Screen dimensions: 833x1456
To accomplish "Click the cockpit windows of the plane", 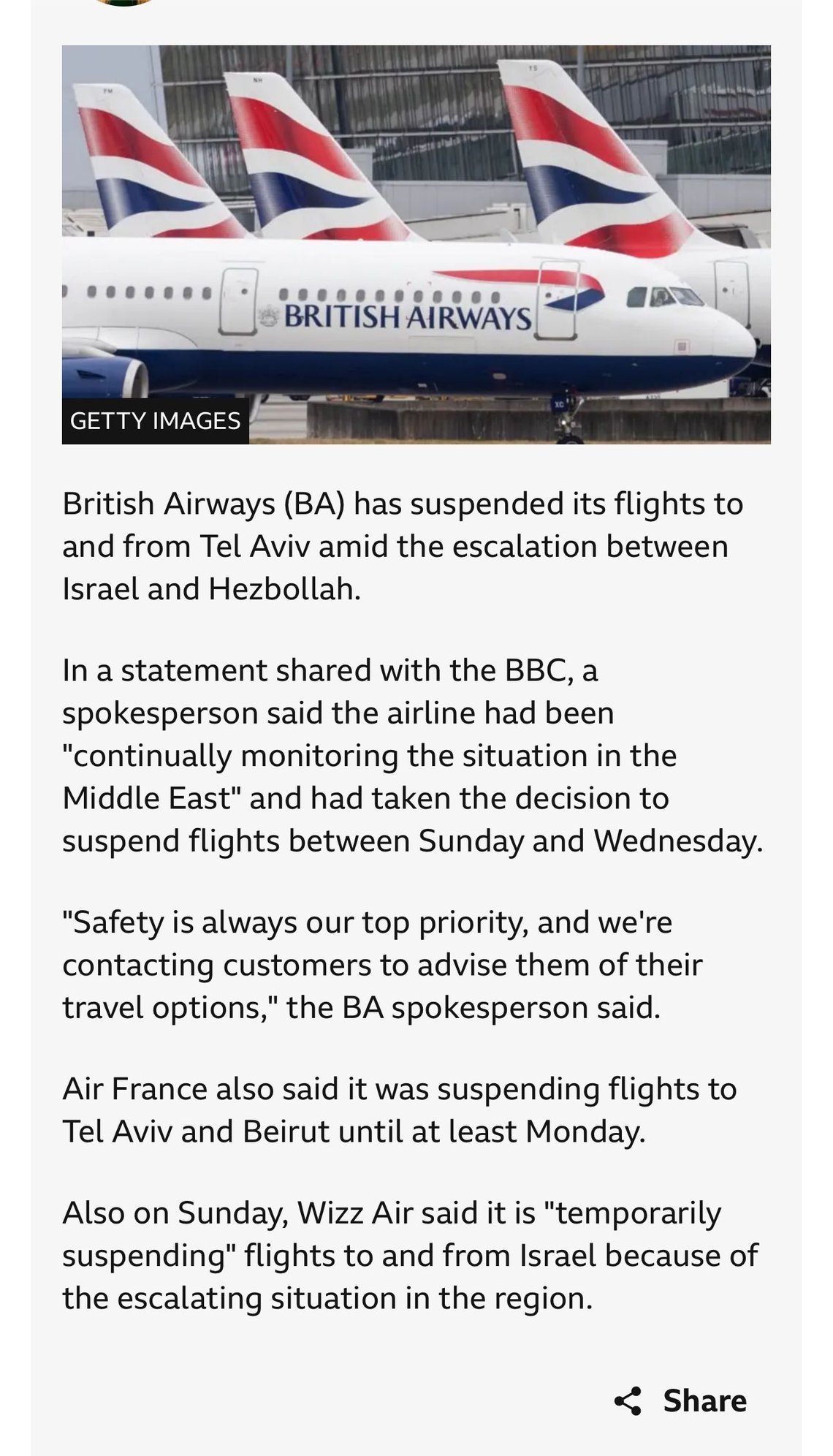I will pos(665,297).
